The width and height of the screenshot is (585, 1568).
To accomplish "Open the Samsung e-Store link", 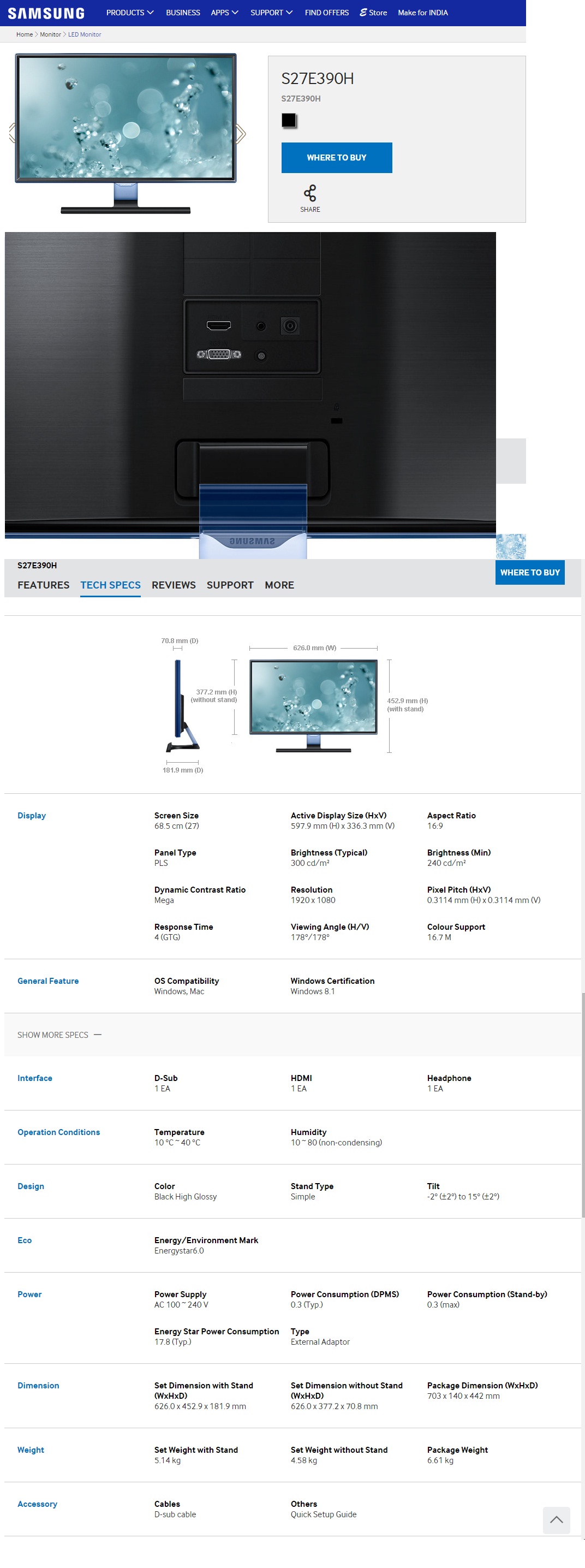I will point(373,13).
